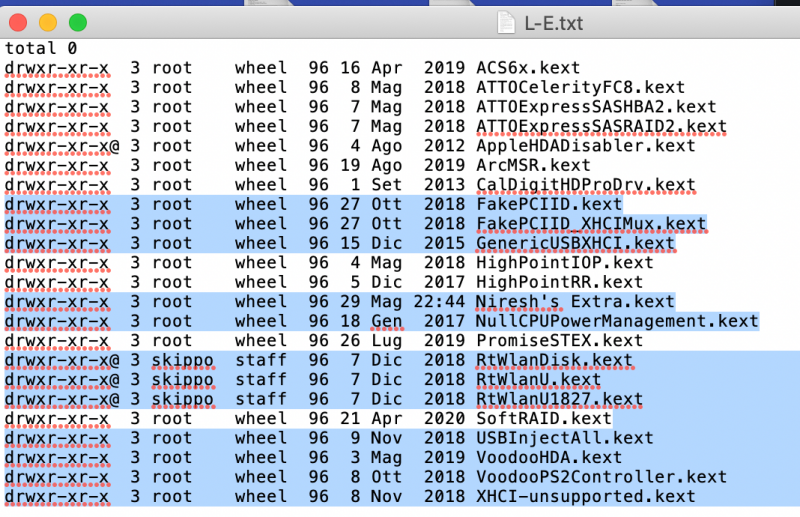Image resolution: width=800 pixels, height=517 pixels.
Task: Click VoodooPS2Controller.kext text
Action: (601, 477)
